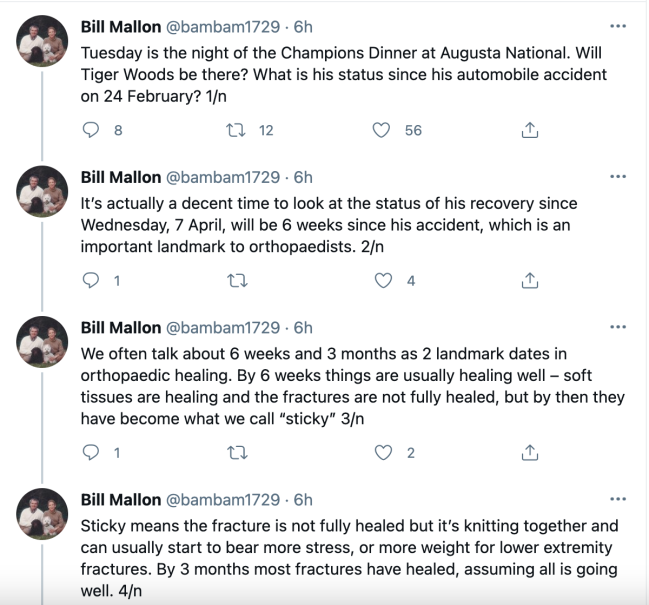Like the 2/n tweet with 4 likes
Viewport: 649px width, 605px height.
click(x=383, y=281)
